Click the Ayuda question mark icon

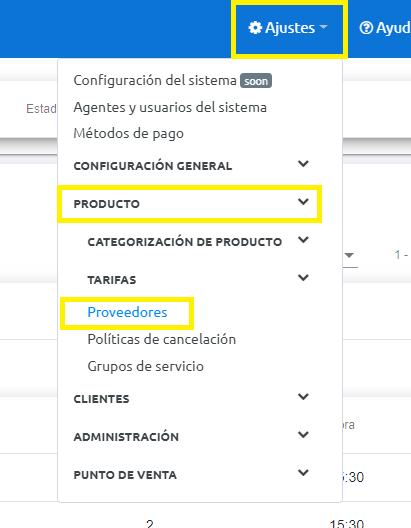pos(366,28)
